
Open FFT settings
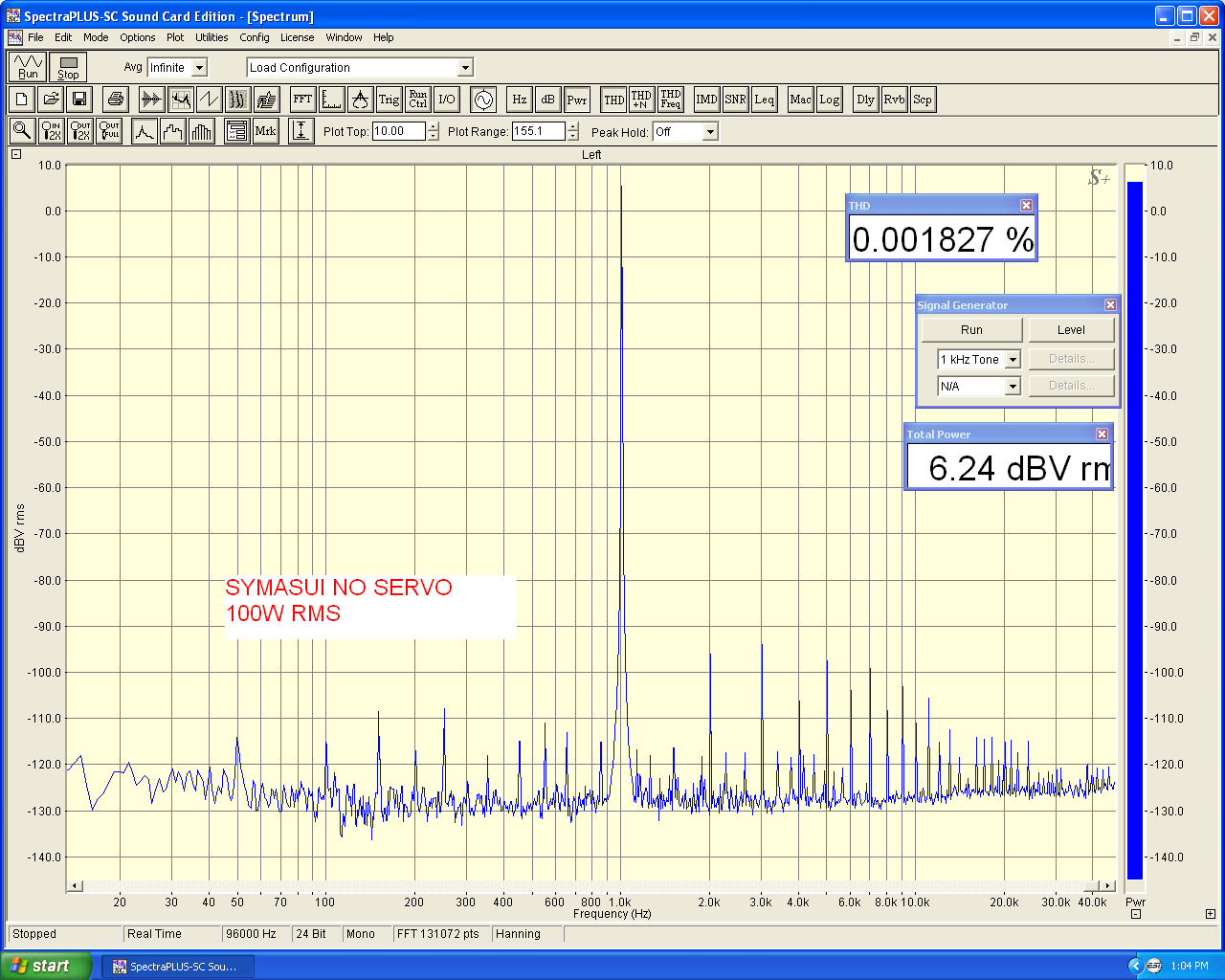[x=302, y=99]
